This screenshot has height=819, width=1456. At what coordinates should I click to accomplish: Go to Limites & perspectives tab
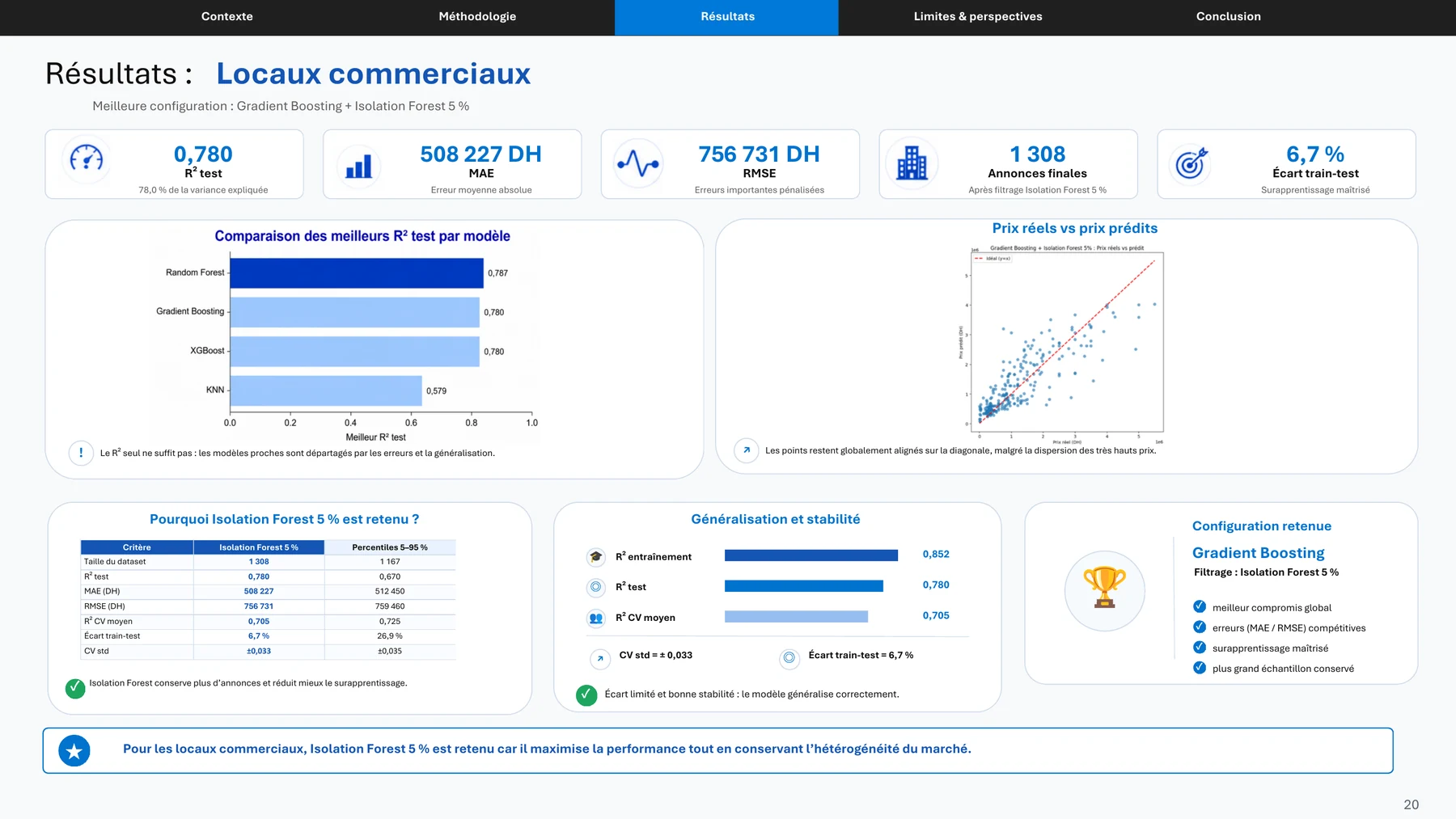tap(978, 16)
